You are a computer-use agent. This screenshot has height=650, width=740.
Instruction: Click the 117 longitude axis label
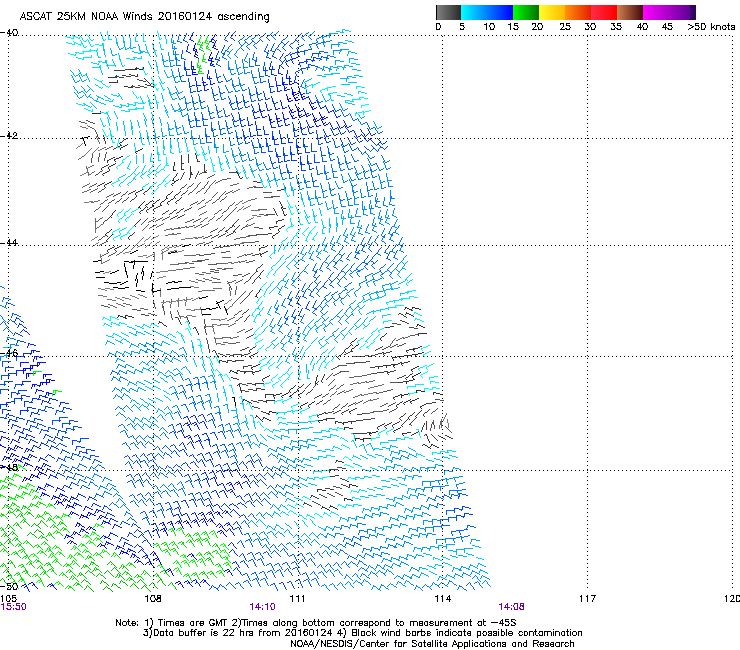click(587, 599)
